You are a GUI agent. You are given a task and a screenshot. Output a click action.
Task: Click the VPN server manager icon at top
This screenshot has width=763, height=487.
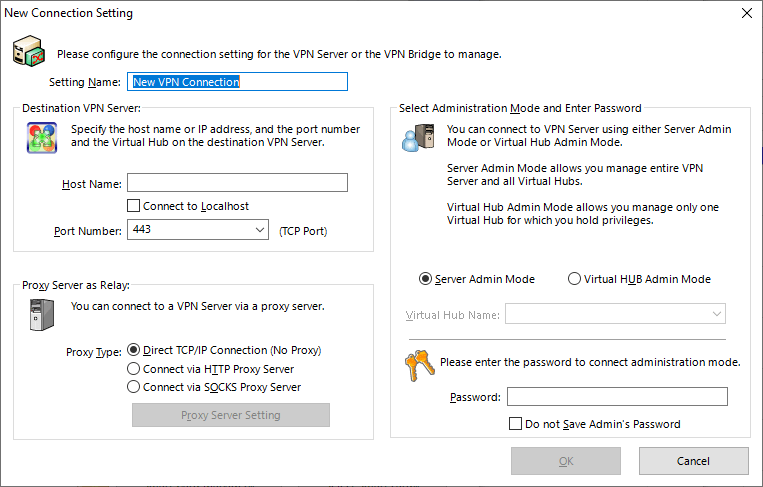click(x=32, y=50)
